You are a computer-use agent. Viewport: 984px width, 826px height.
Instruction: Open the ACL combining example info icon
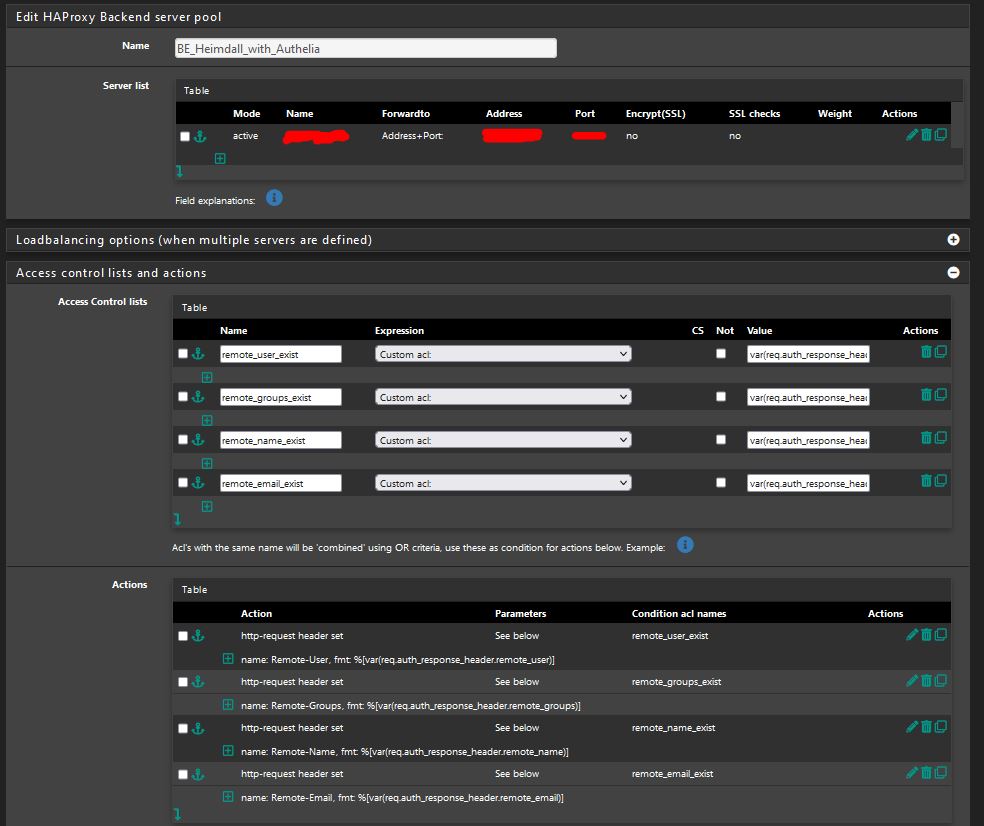tap(685, 546)
